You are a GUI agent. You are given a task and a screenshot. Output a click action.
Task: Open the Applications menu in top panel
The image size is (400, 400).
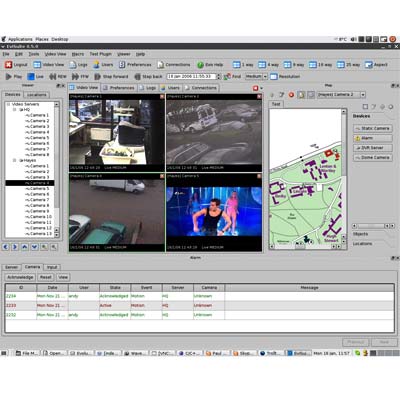pos(20,39)
